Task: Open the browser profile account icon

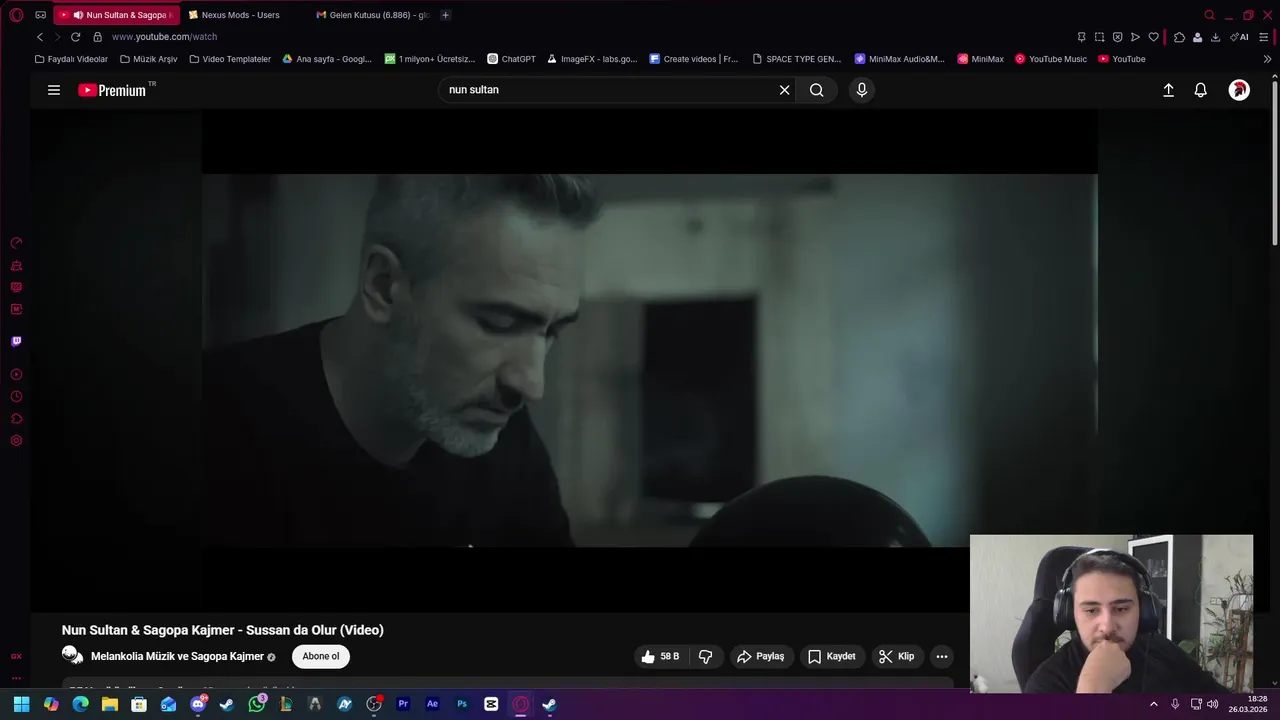Action: pos(1197,37)
